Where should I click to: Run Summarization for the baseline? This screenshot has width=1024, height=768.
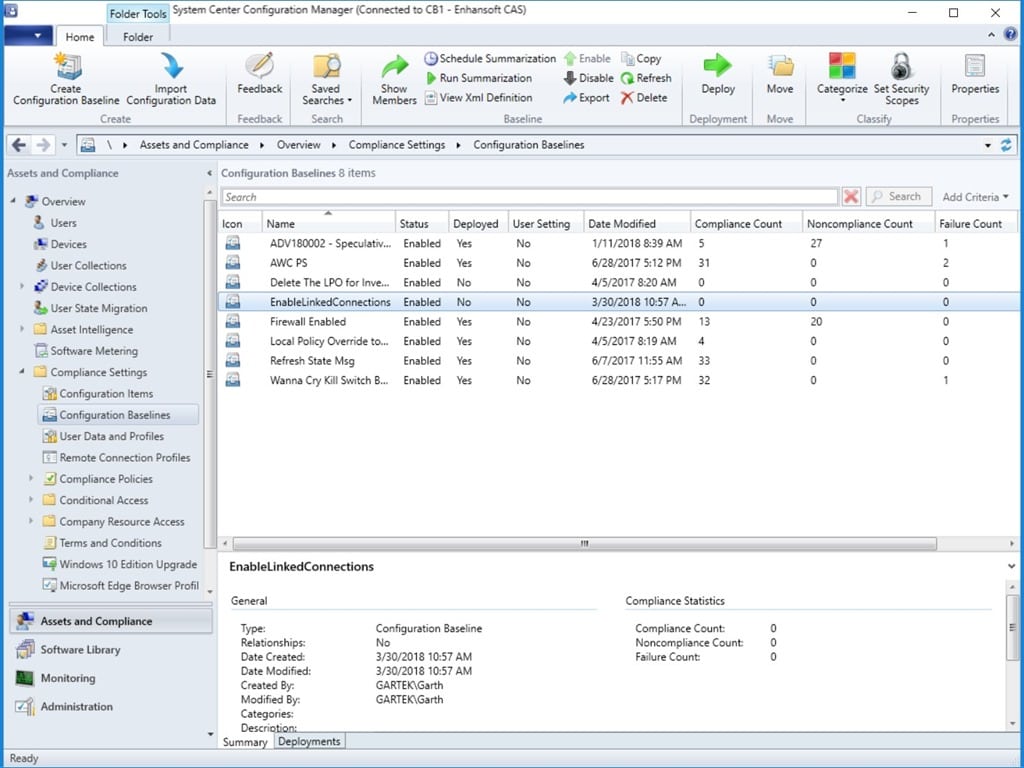pos(479,78)
